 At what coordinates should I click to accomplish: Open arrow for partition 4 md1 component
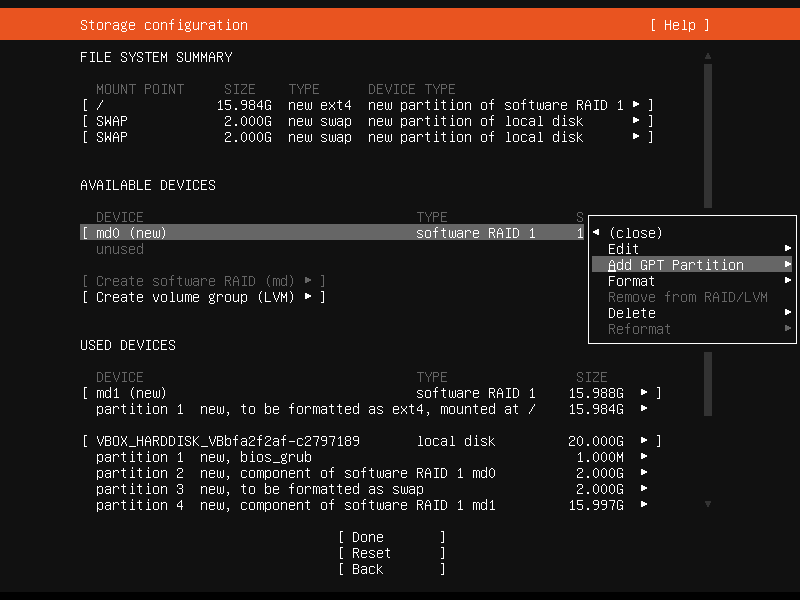point(644,504)
